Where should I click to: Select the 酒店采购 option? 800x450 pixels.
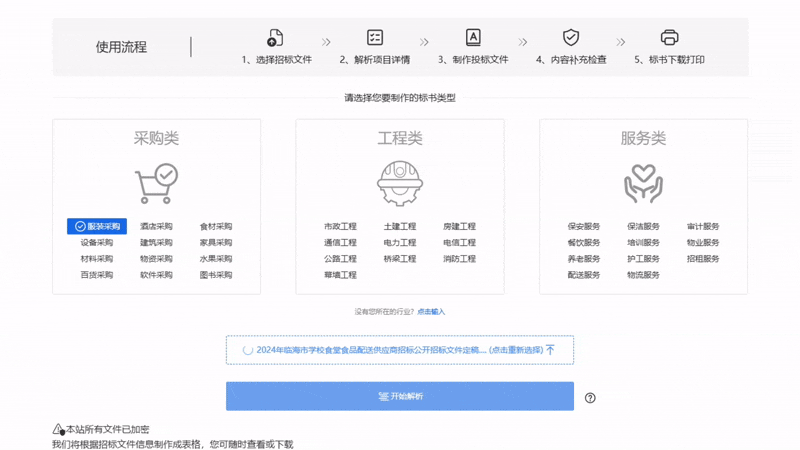[156, 227]
